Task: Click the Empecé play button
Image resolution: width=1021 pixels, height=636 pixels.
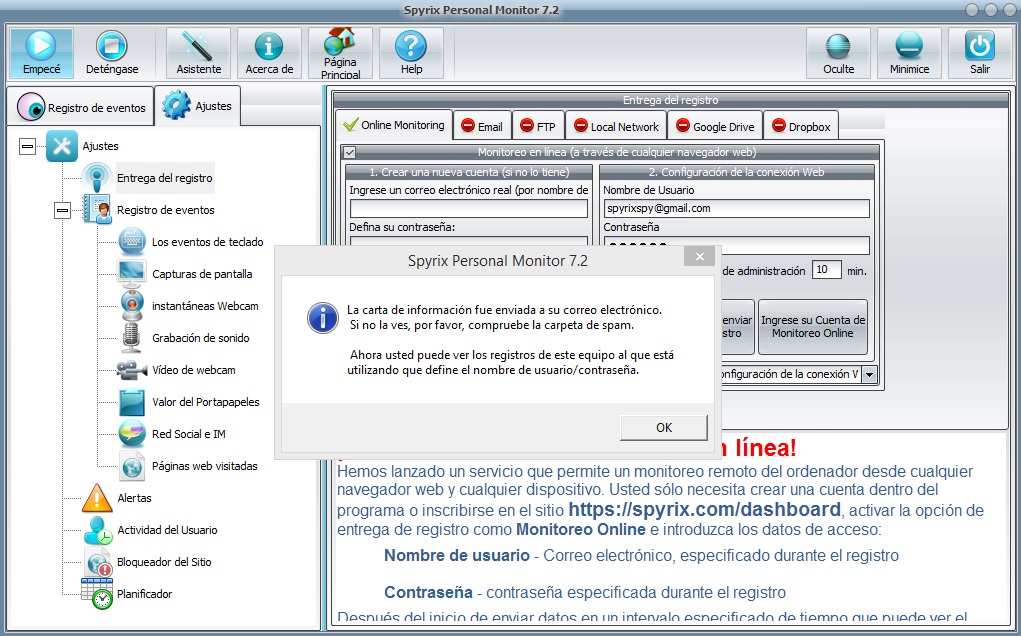Action: pos(41,53)
